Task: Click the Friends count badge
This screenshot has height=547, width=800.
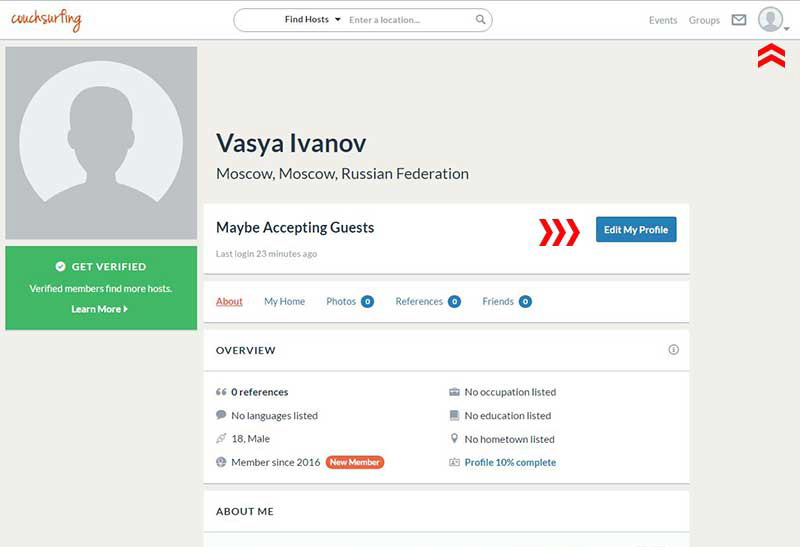Action: click(x=525, y=302)
